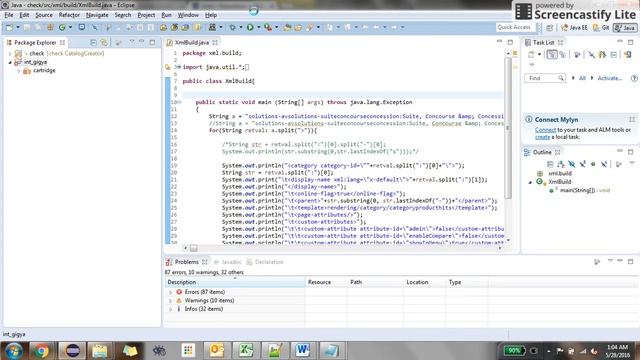Open the Navigate menu
The image size is (640, 360).
point(97,15)
